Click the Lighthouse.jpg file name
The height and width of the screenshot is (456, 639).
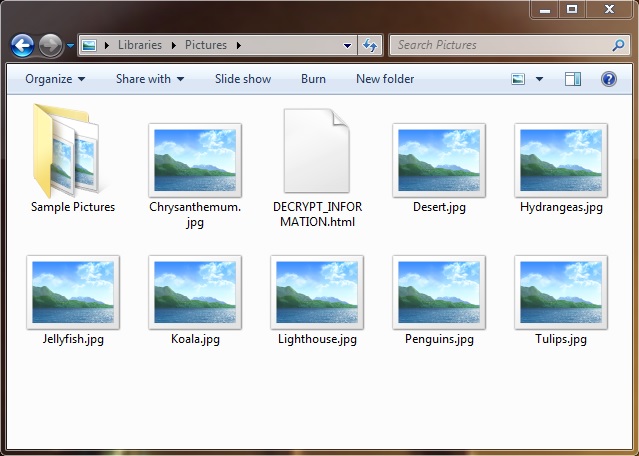click(x=317, y=339)
